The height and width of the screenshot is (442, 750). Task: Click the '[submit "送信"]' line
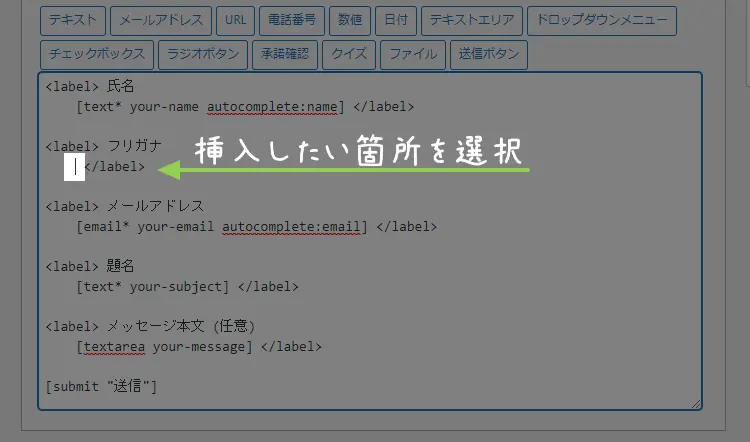[101, 387]
